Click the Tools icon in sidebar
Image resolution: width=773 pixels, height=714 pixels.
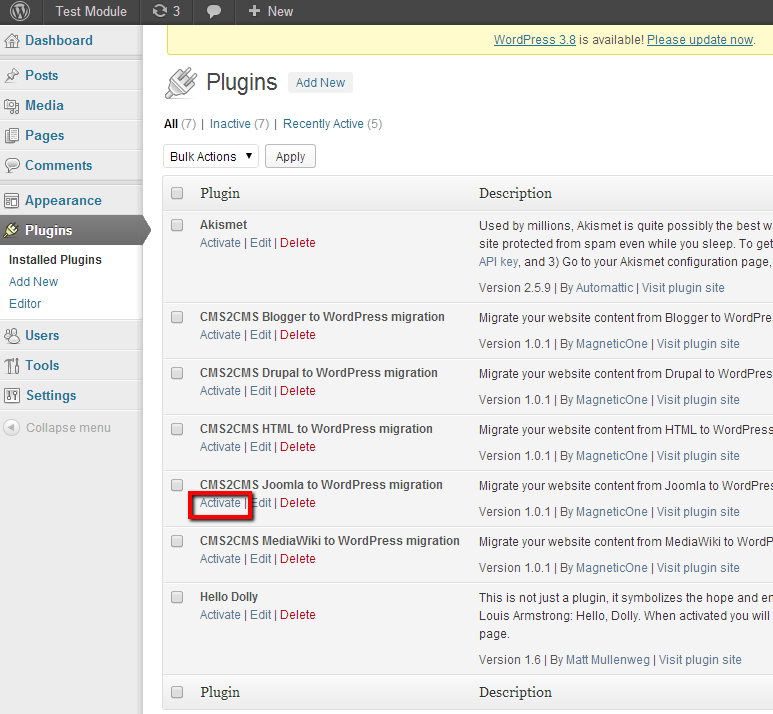(12, 366)
